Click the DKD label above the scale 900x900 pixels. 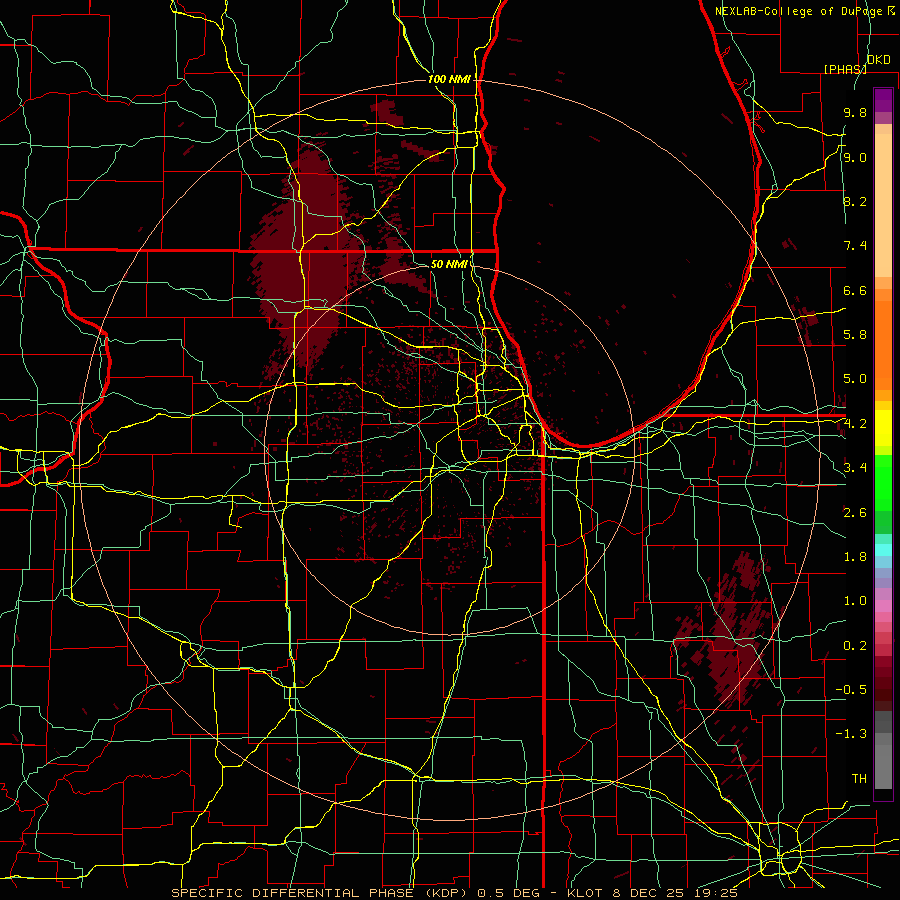pyautogui.click(x=878, y=60)
